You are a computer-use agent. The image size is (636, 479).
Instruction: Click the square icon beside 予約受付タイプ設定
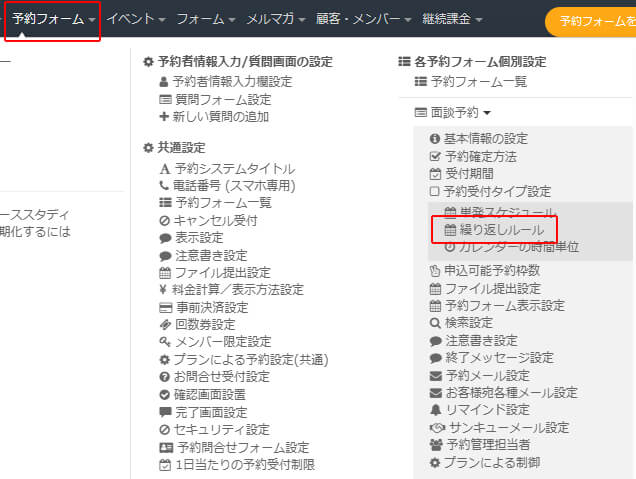(x=434, y=191)
